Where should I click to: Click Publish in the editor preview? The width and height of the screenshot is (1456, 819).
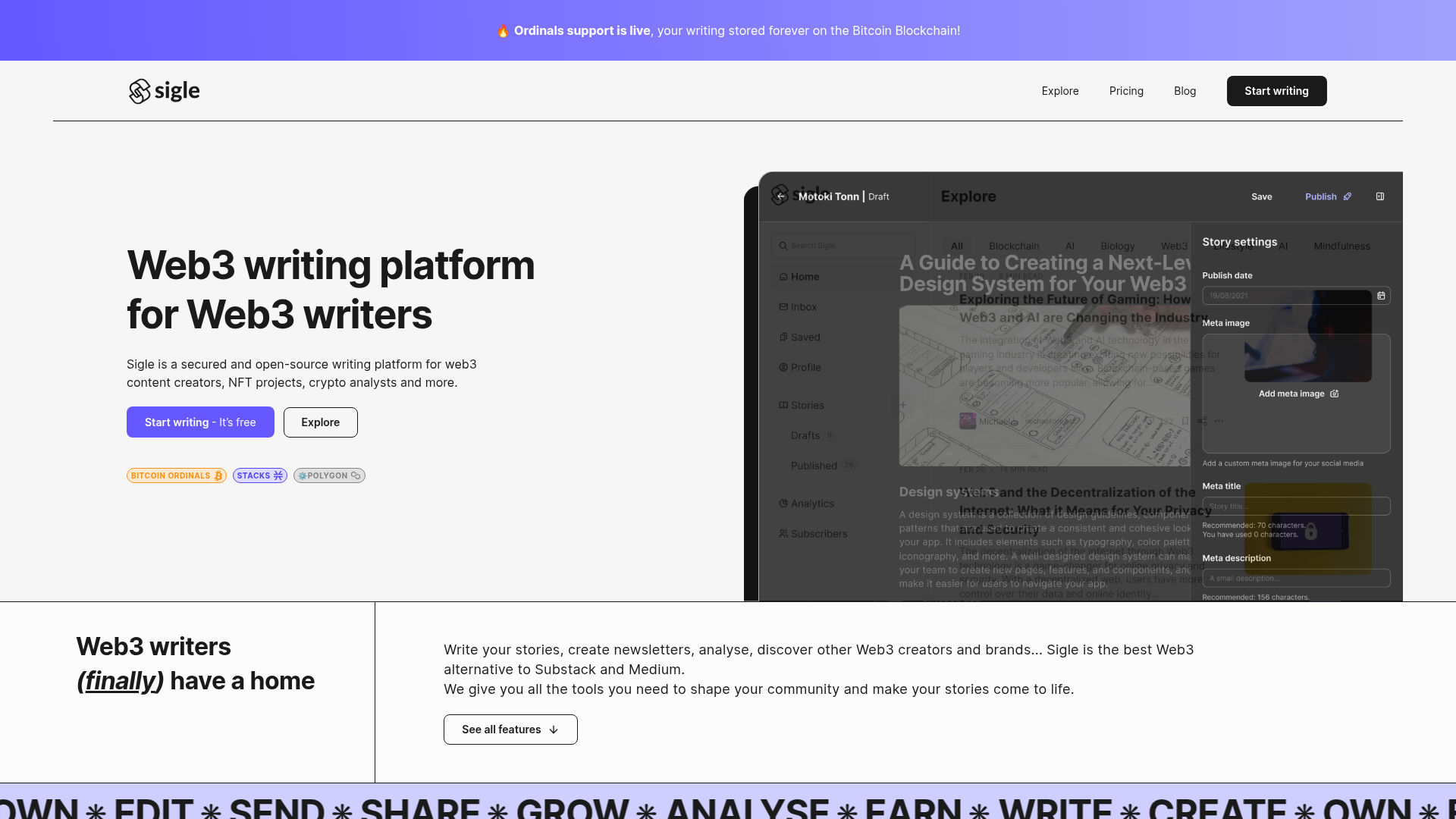click(1328, 196)
